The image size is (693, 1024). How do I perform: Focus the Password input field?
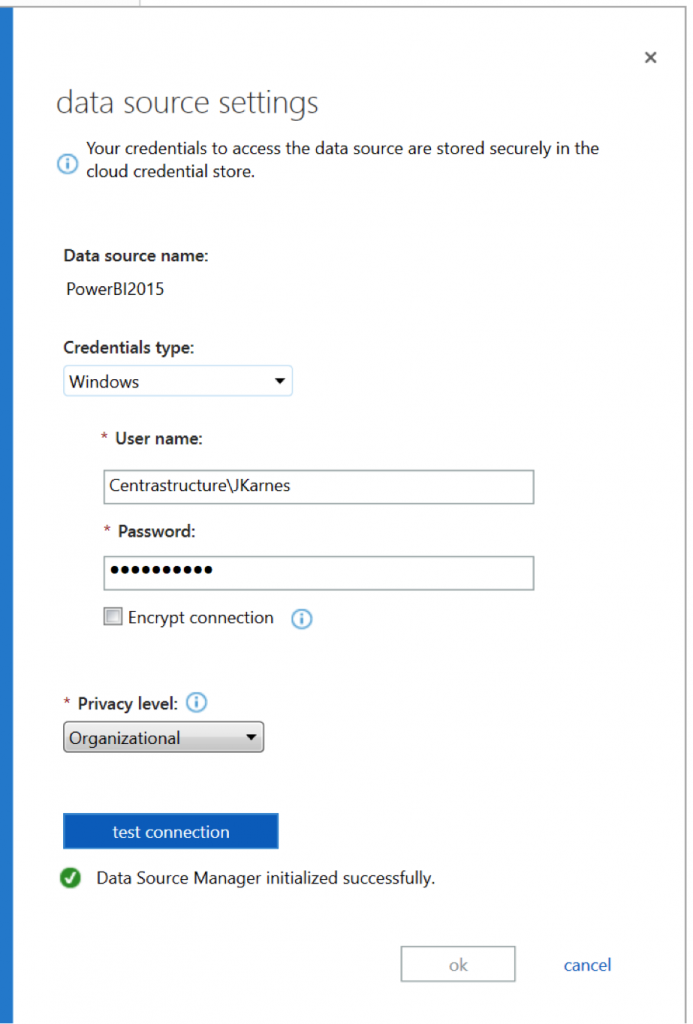tap(318, 573)
